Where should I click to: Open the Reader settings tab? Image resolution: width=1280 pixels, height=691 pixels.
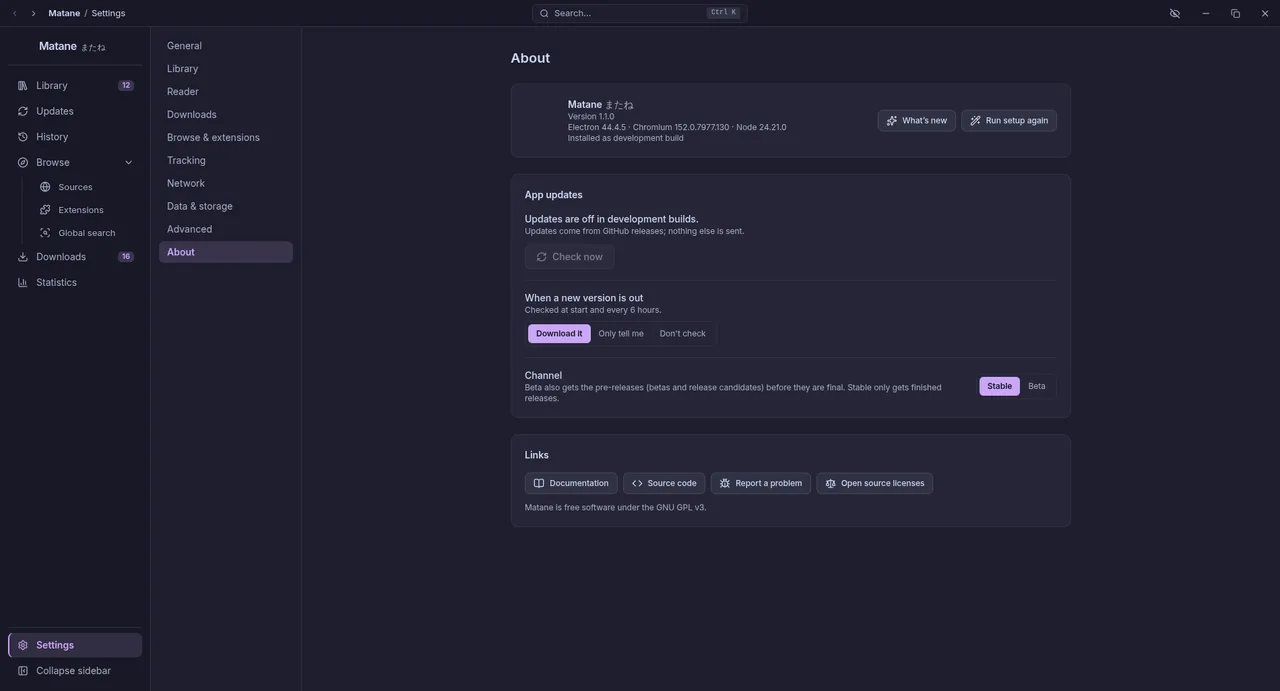(226, 92)
